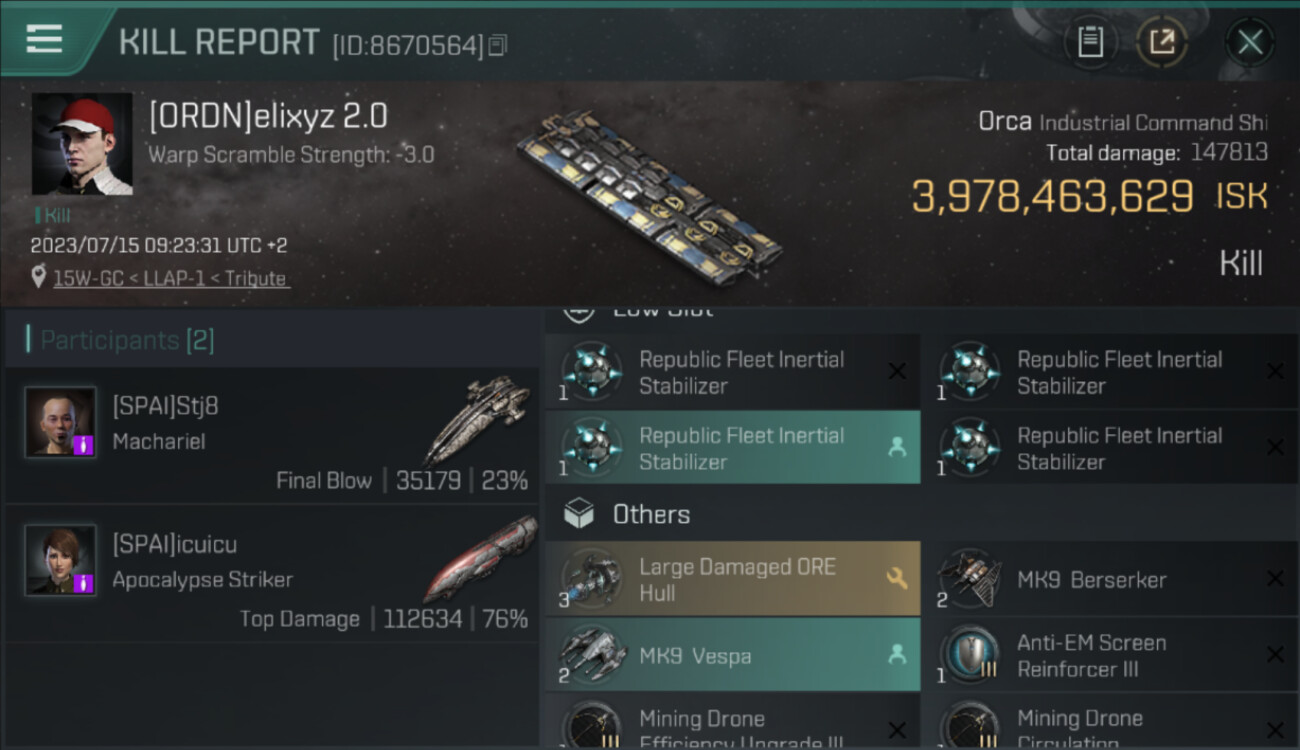The height and width of the screenshot is (750, 1300).
Task: Click the Others section cube icon
Action: point(579,514)
